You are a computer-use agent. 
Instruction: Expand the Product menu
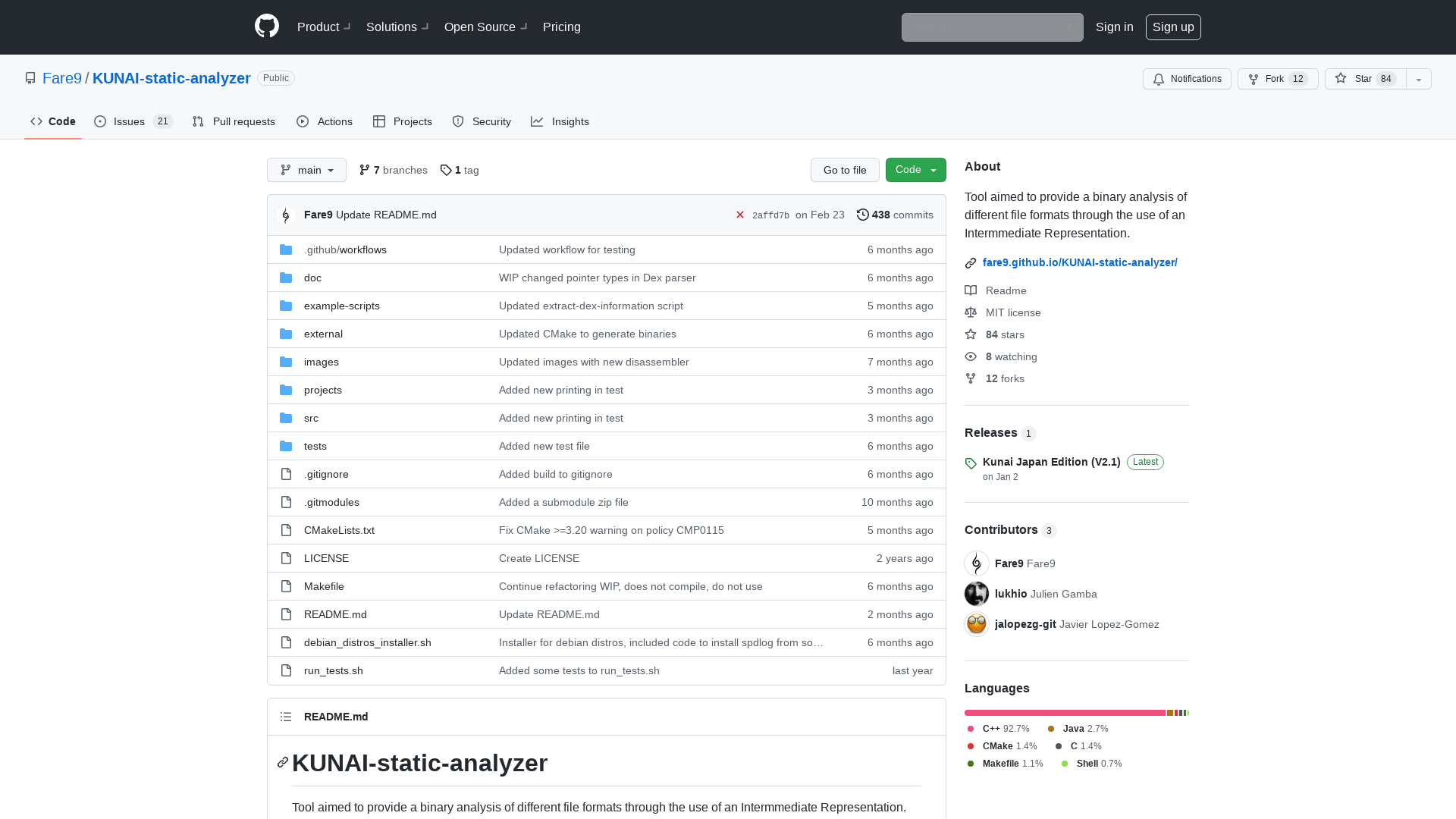pyautogui.click(x=324, y=27)
